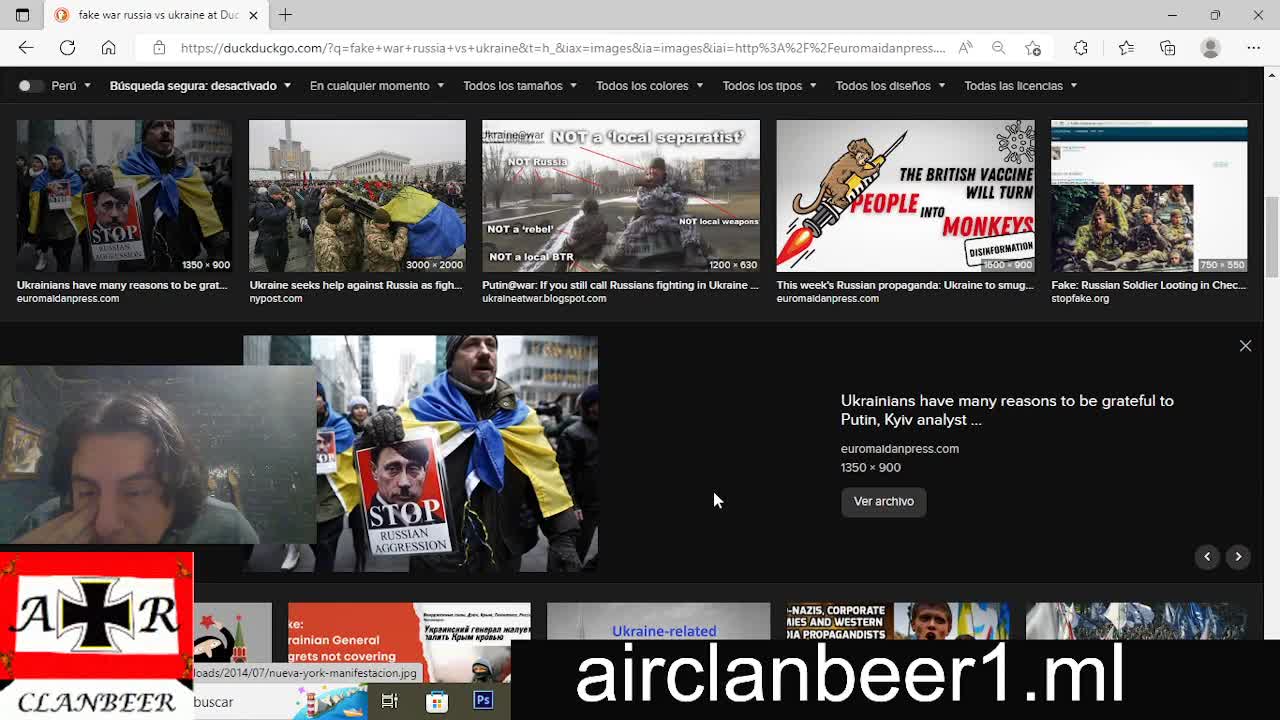
Task: Expand the Perú region dropdown
Action: point(71,86)
